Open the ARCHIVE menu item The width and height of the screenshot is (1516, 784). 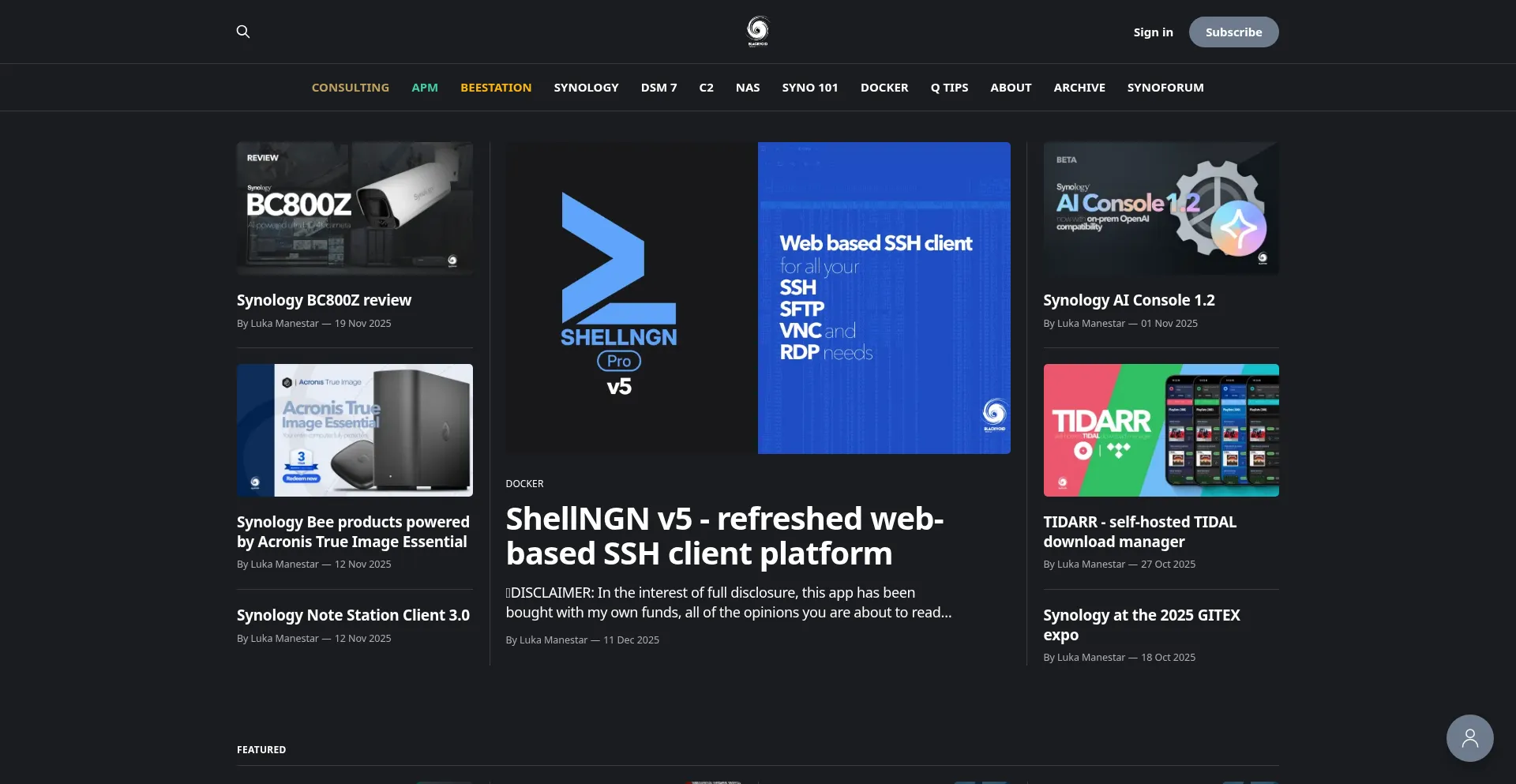click(1079, 88)
